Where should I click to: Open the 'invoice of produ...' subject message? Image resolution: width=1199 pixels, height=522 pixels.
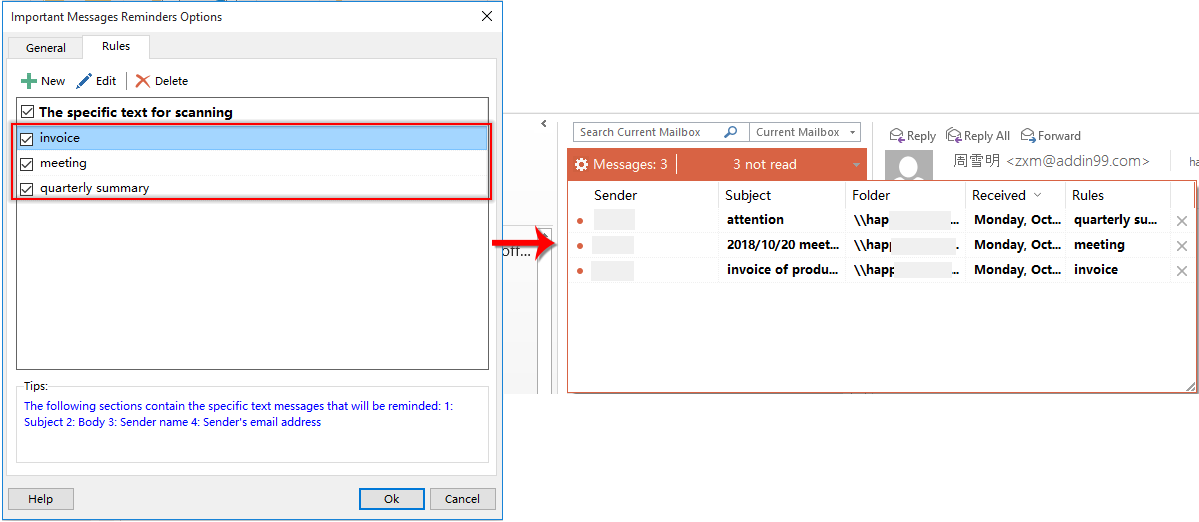click(783, 269)
